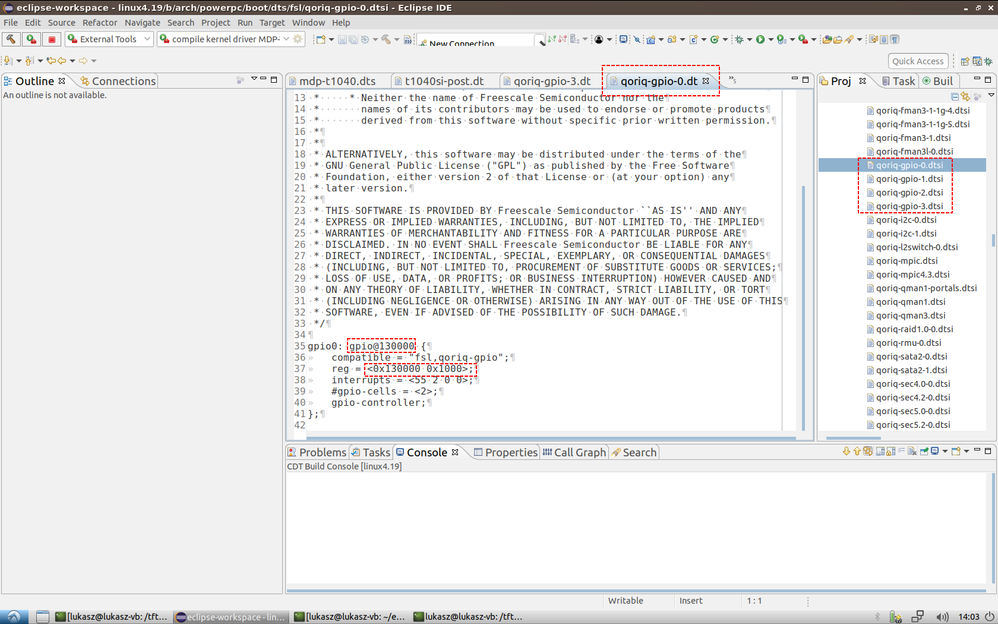
Task: Click the Quick Access search field
Action: click(x=918, y=61)
